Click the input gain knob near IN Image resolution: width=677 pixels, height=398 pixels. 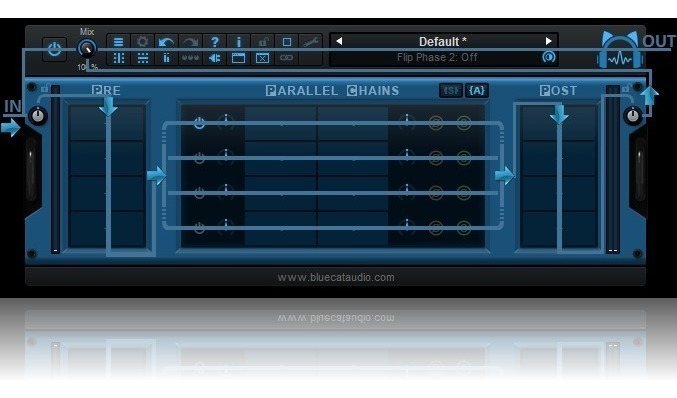click(38, 116)
